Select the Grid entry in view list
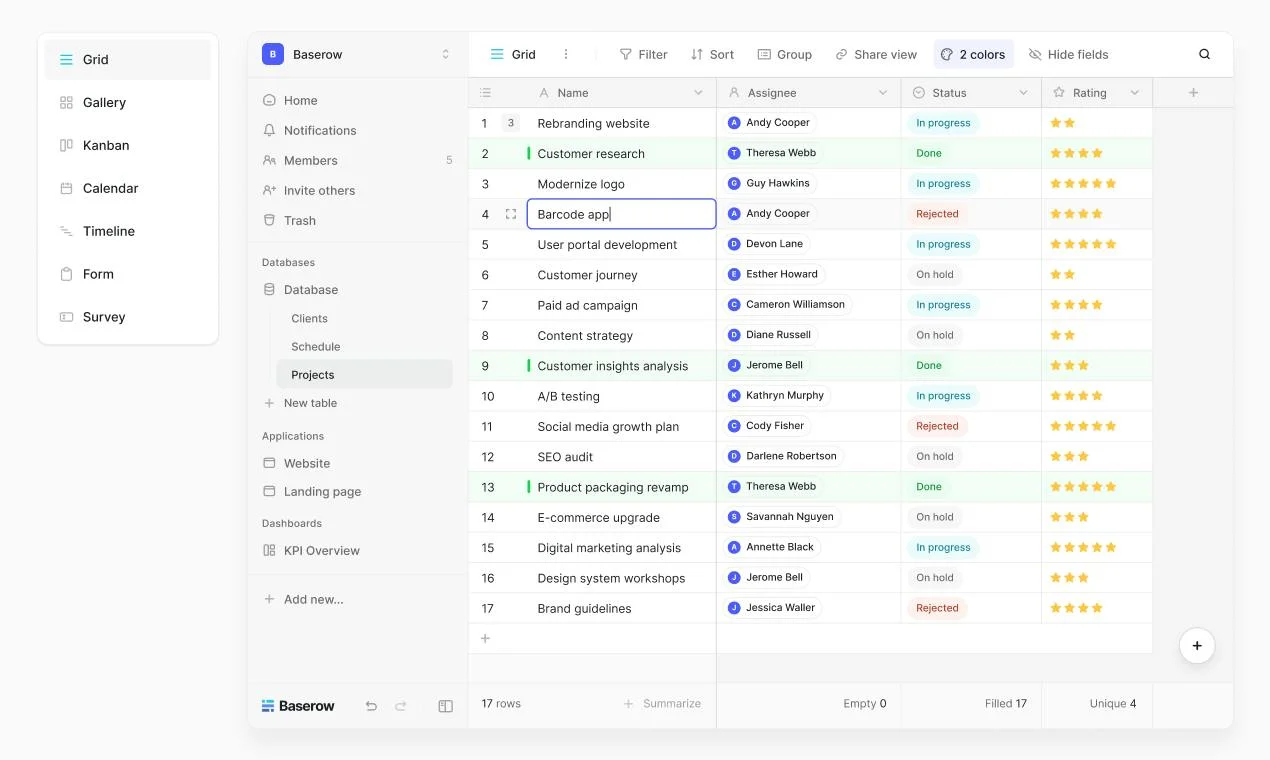Image resolution: width=1270 pixels, height=760 pixels. click(128, 59)
